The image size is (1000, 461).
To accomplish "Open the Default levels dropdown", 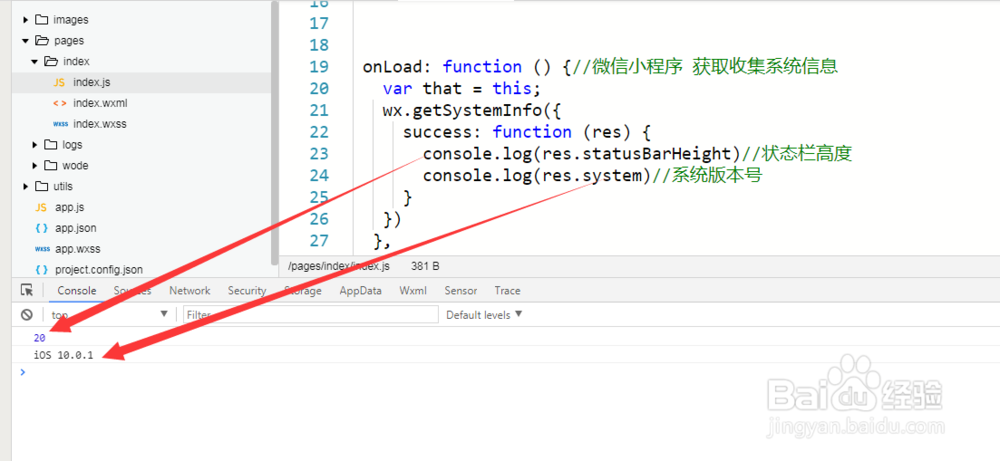I will [484, 314].
